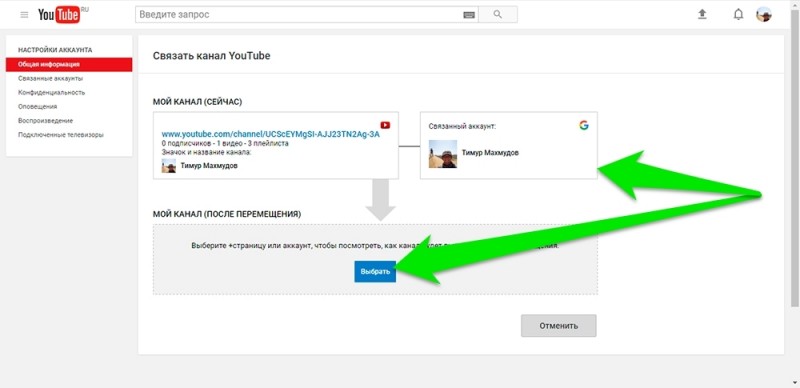Image resolution: width=800 pixels, height=388 pixels.
Task: Focus the Введите запрос search field
Action: [299, 15]
